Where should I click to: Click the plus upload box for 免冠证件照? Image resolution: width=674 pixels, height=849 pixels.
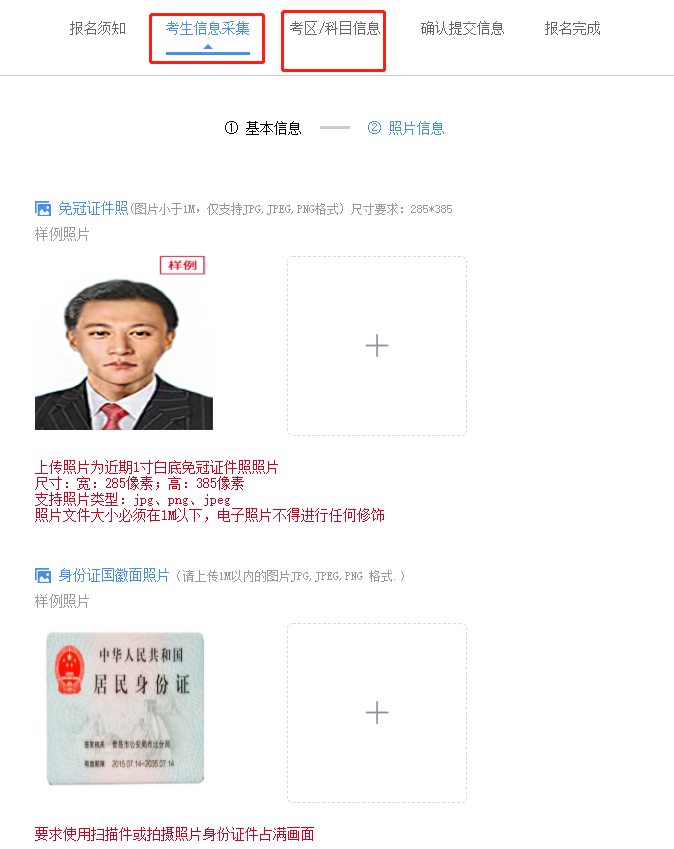tap(377, 346)
